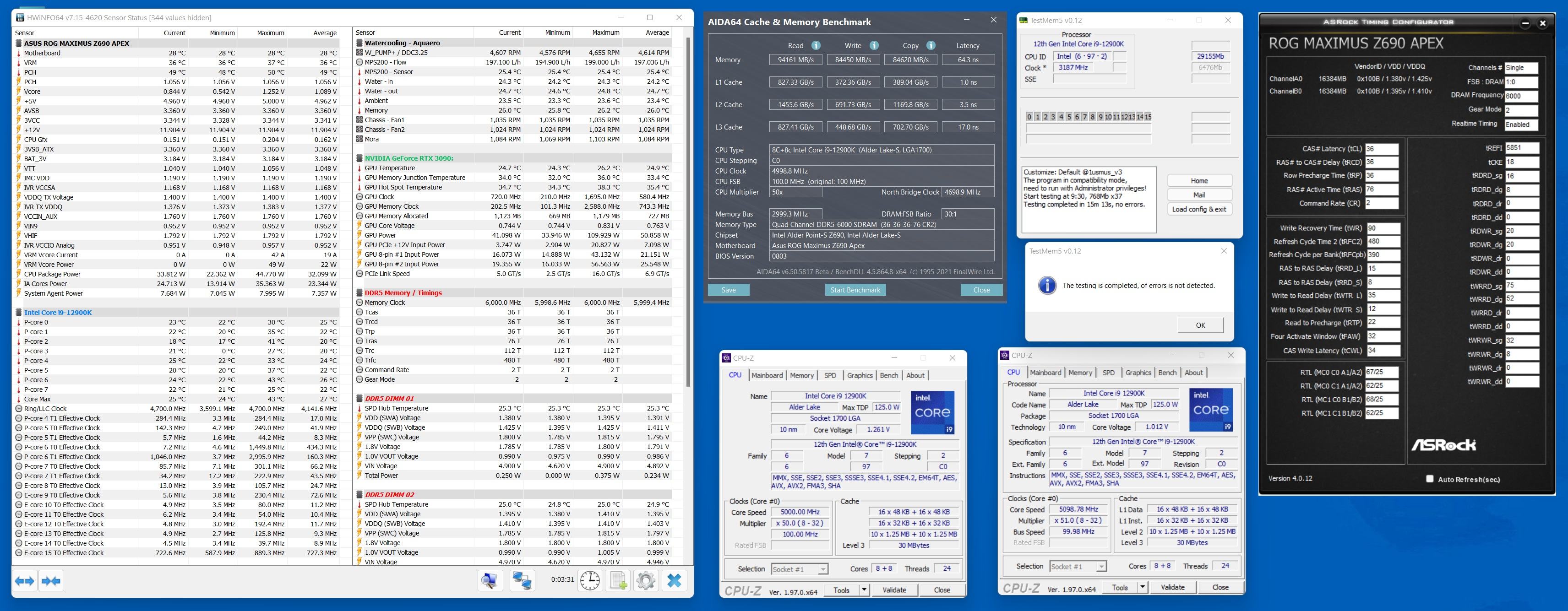Screen dimensions: 1568x611
Task: Collapse the DDR5 Memory / Timings group
Action: (360, 293)
